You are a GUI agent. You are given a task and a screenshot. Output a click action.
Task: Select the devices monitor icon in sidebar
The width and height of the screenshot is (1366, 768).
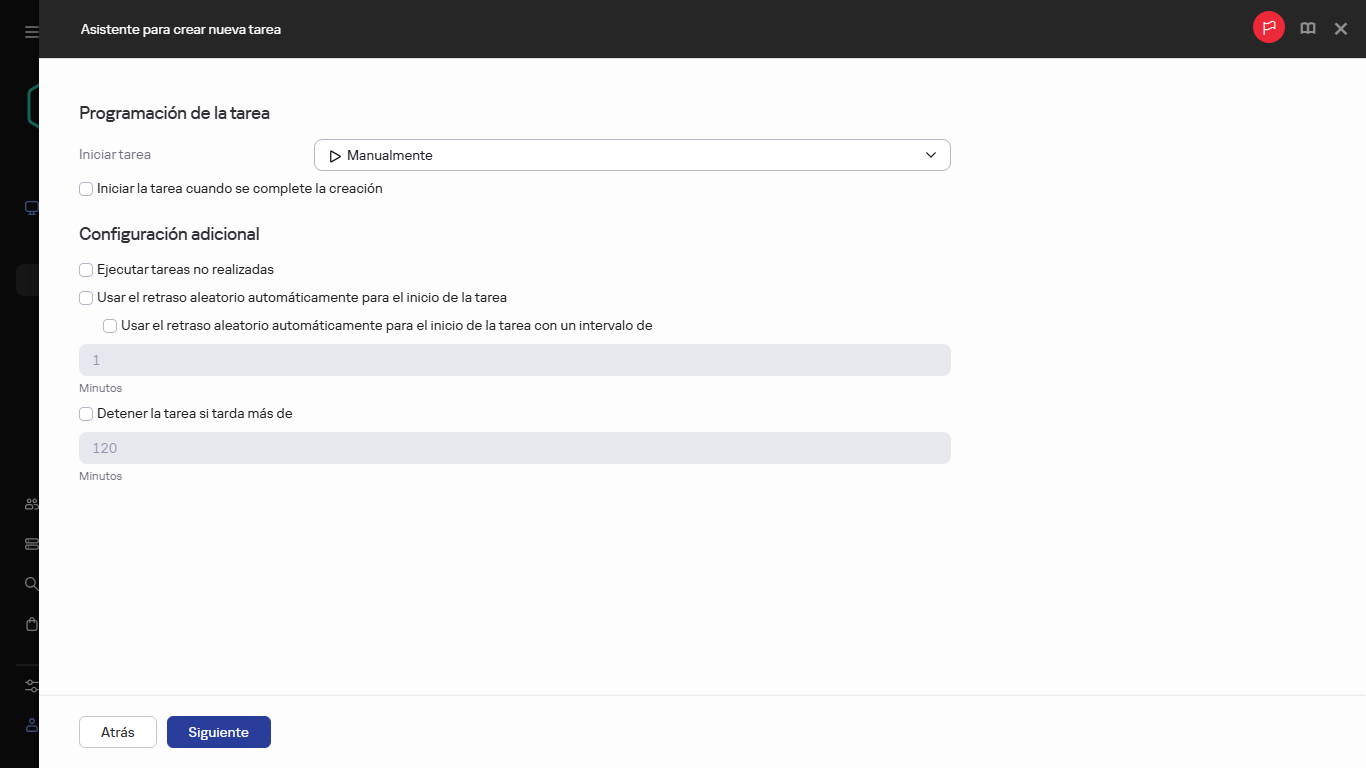[29, 207]
